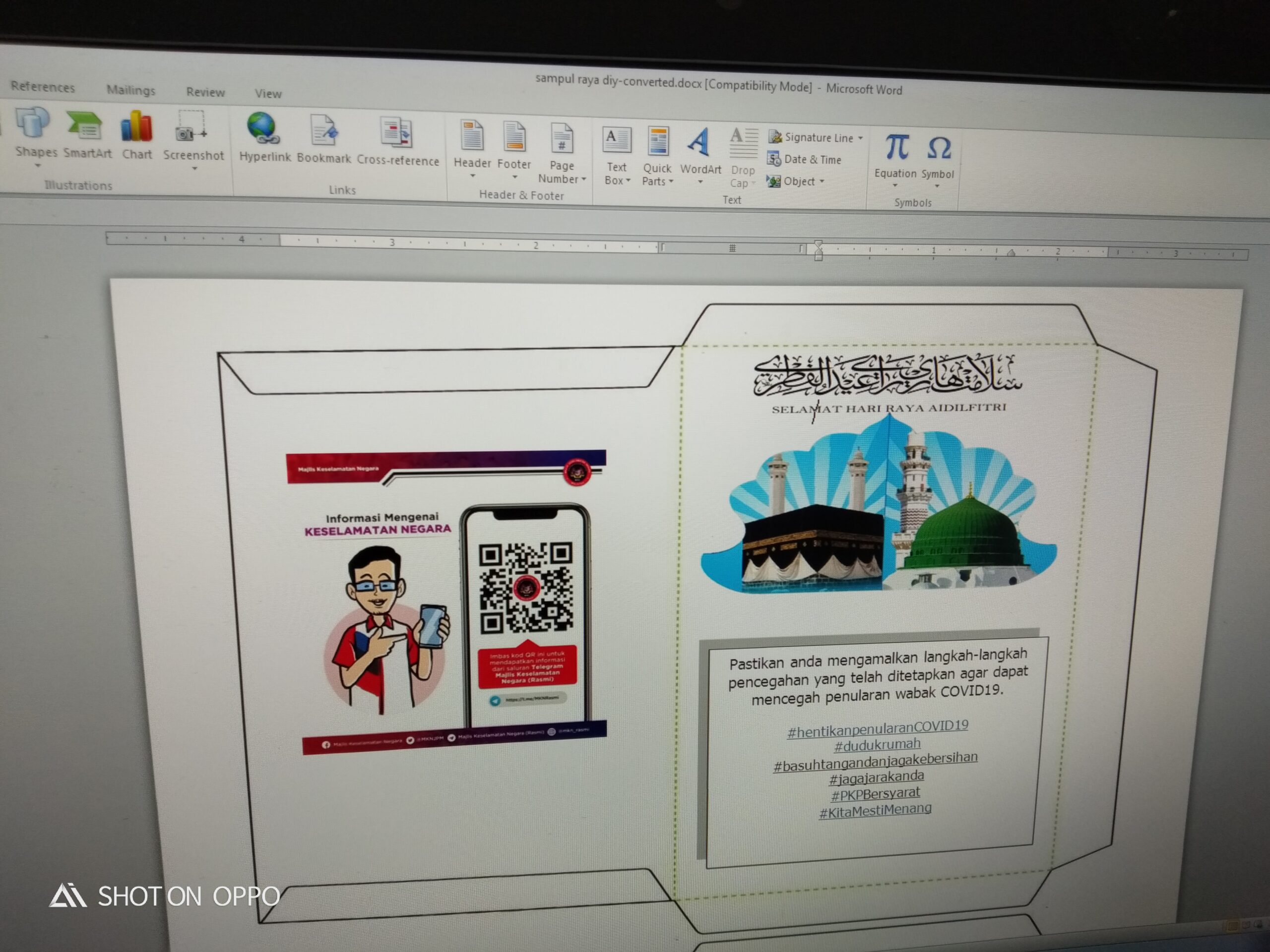Switch to the Review tab
The width and height of the screenshot is (1270, 952).
205,92
